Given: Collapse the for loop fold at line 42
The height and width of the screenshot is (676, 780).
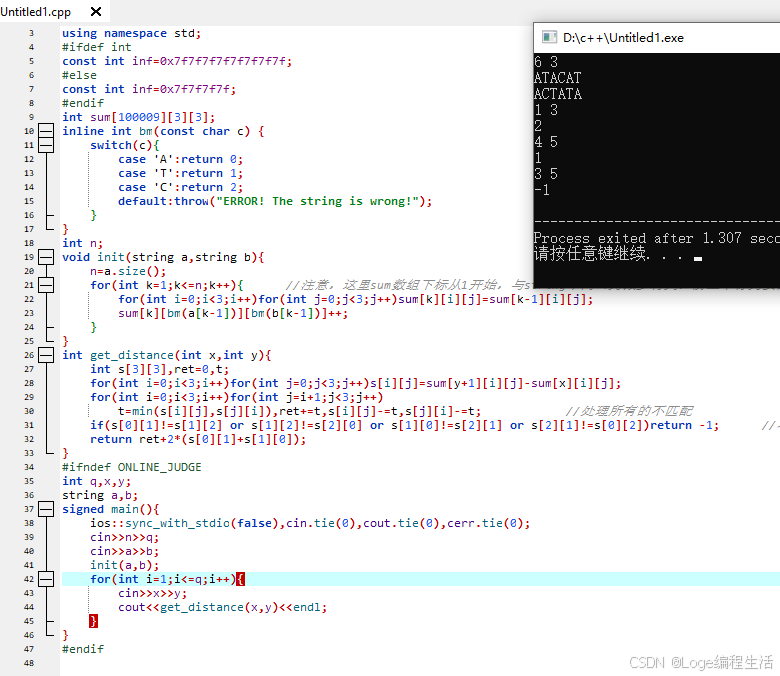Looking at the screenshot, I should point(46,579).
